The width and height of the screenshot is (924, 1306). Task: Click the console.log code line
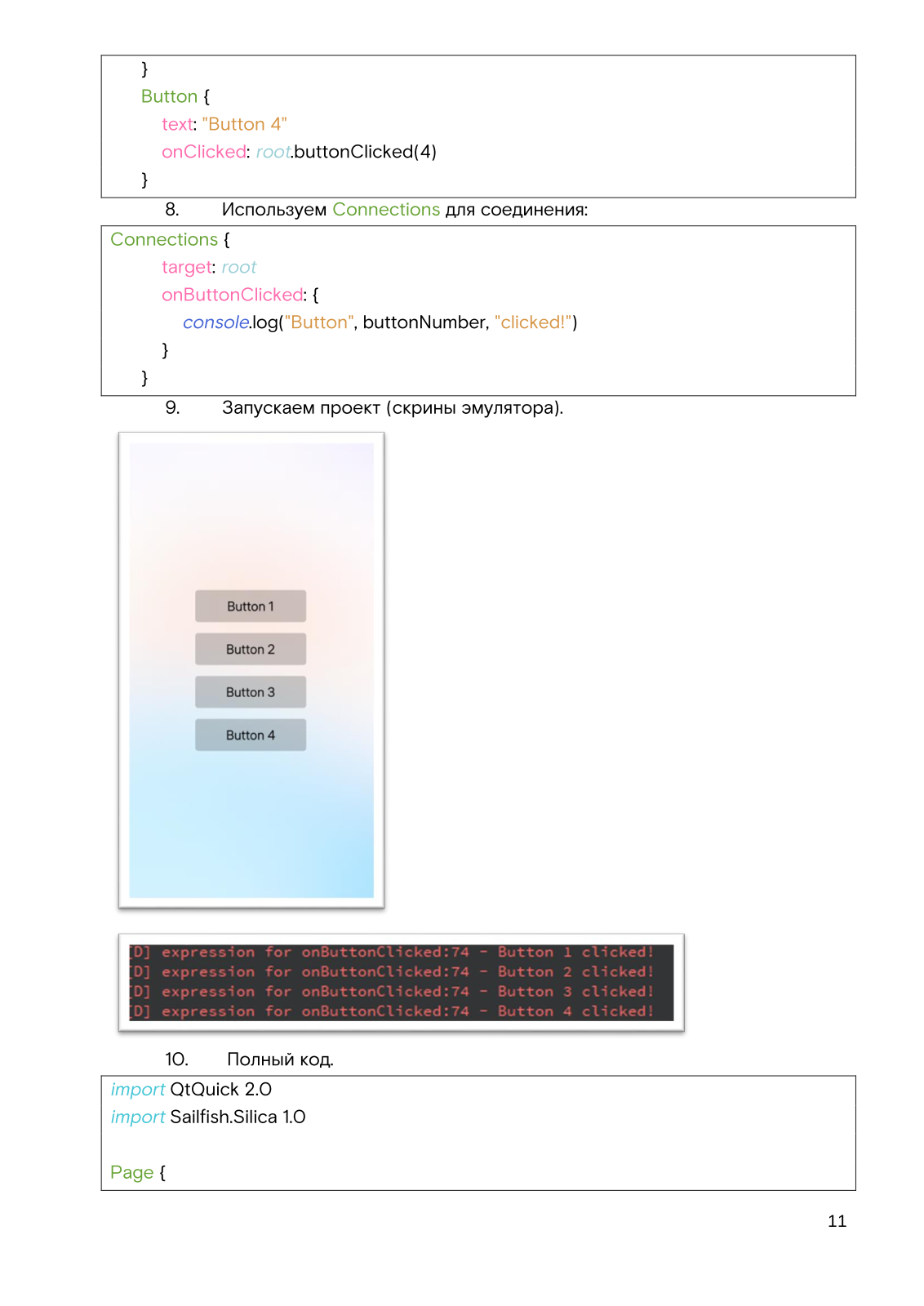[x=380, y=322]
